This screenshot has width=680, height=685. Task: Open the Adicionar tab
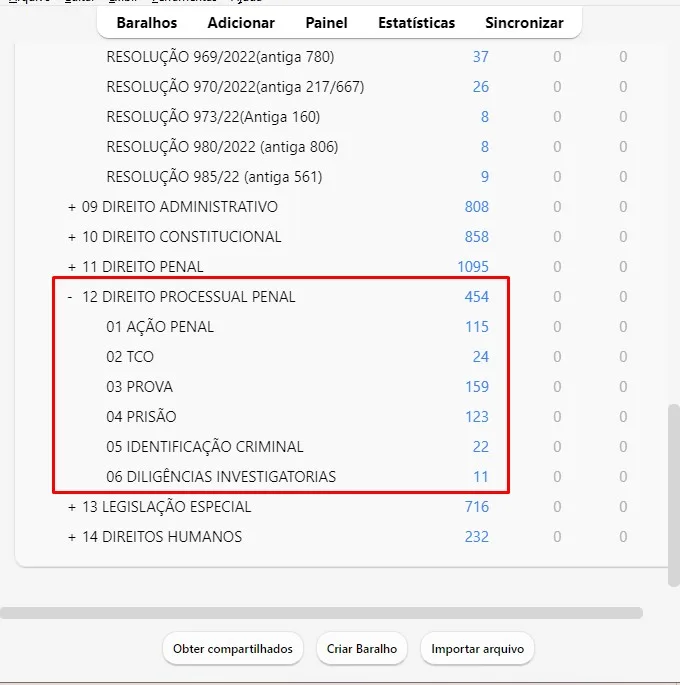[241, 23]
